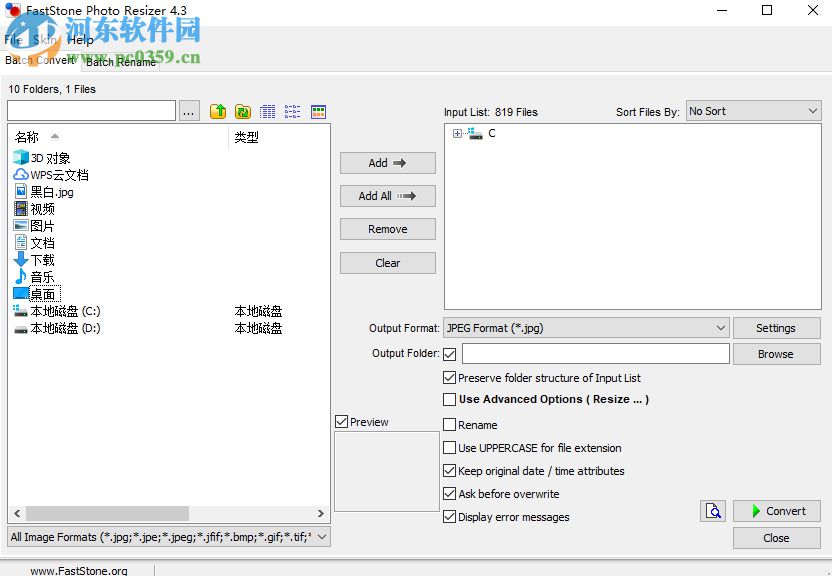Image resolution: width=832 pixels, height=576 pixels.
Task: Open the File menu
Action: click(13, 39)
